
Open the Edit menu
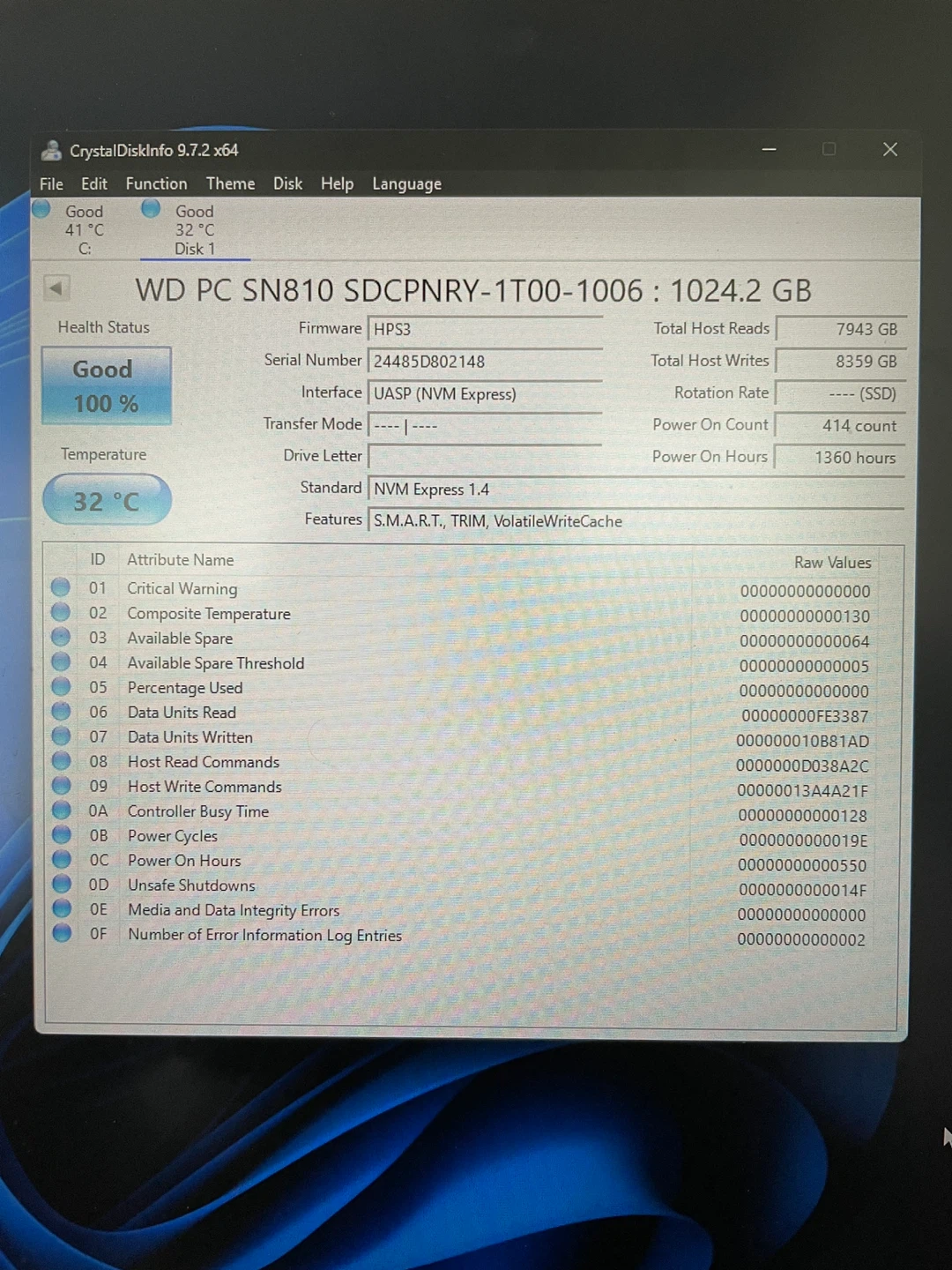point(94,183)
